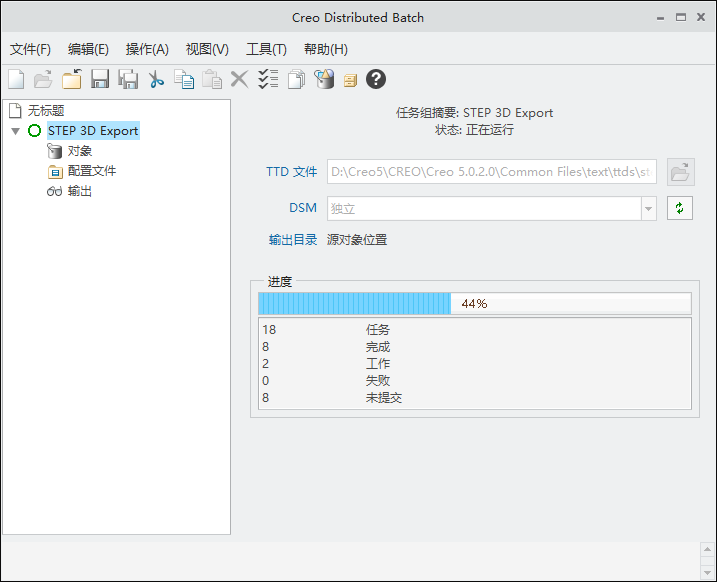Open help via question mark icon
Screen dimensions: 717x582
tap(376, 79)
